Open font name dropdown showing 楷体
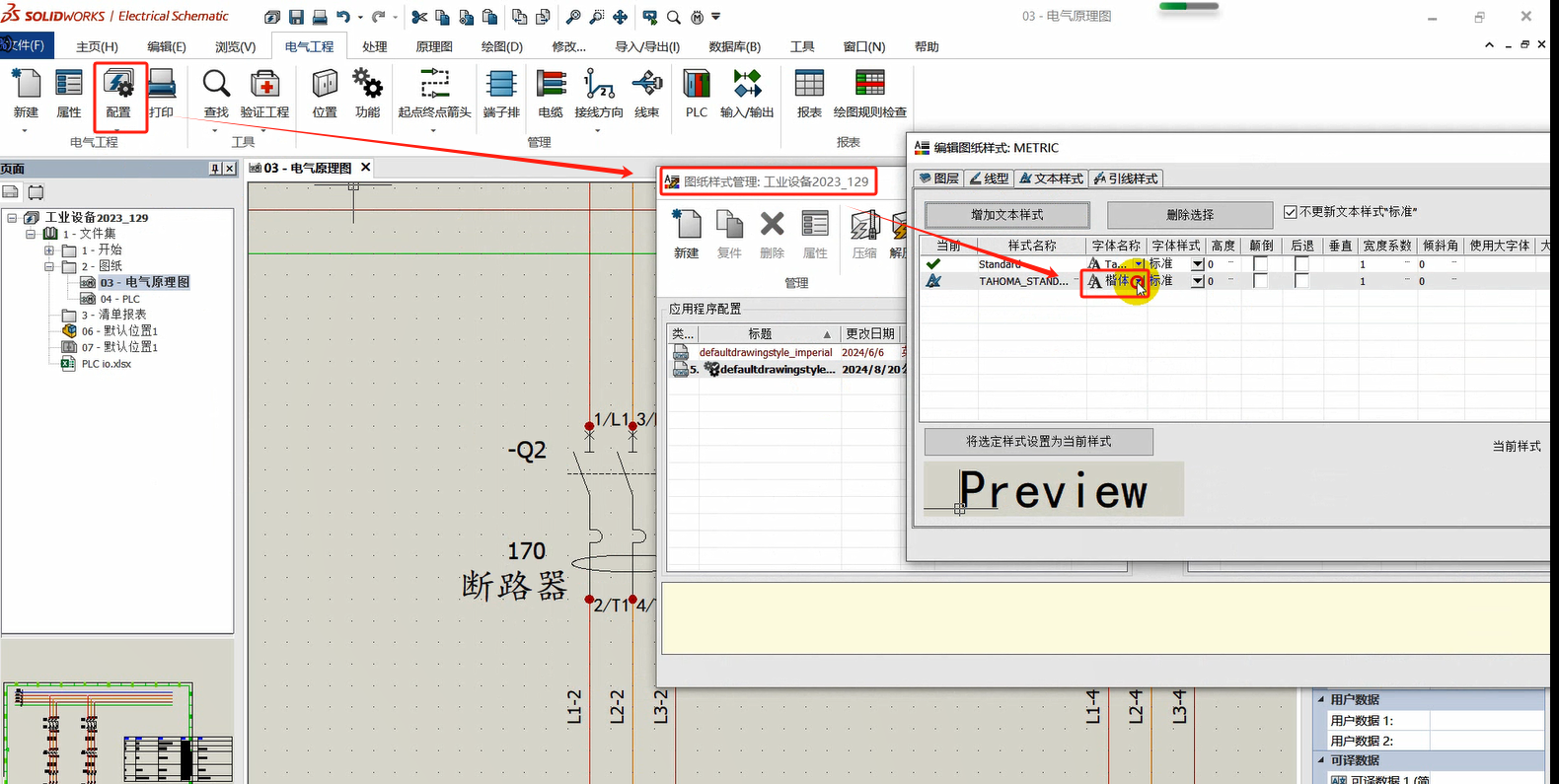Viewport: 1559px width, 784px height. coord(1139,282)
